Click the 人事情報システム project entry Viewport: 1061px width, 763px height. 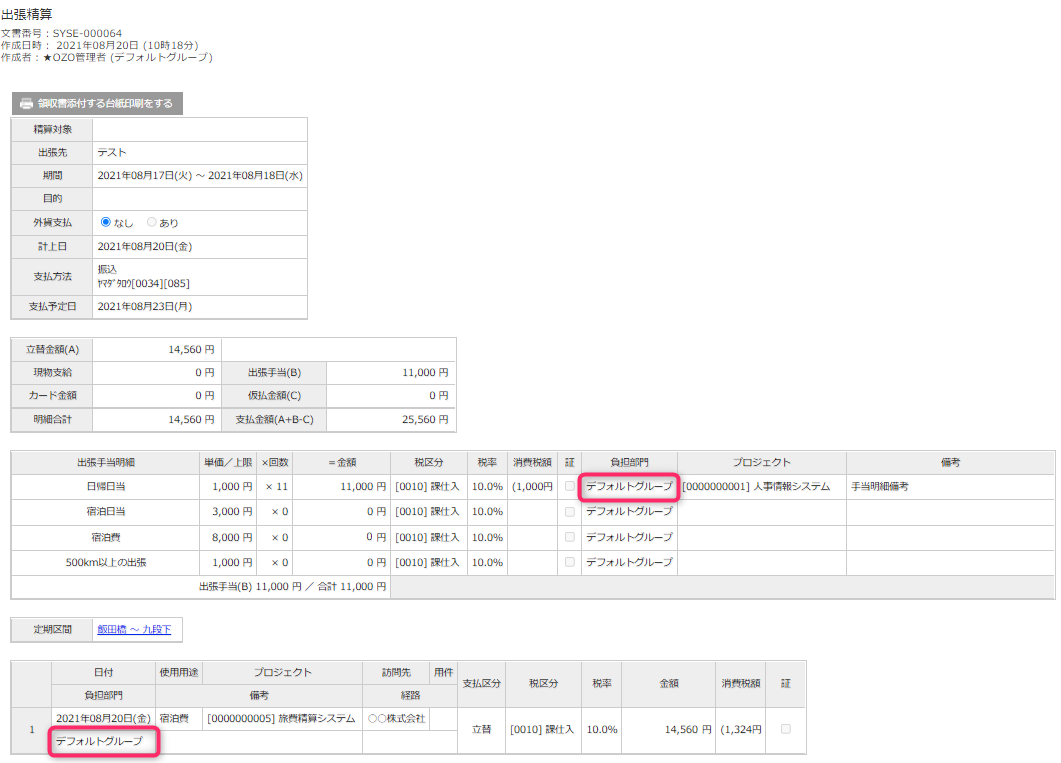click(x=756, y=487)
